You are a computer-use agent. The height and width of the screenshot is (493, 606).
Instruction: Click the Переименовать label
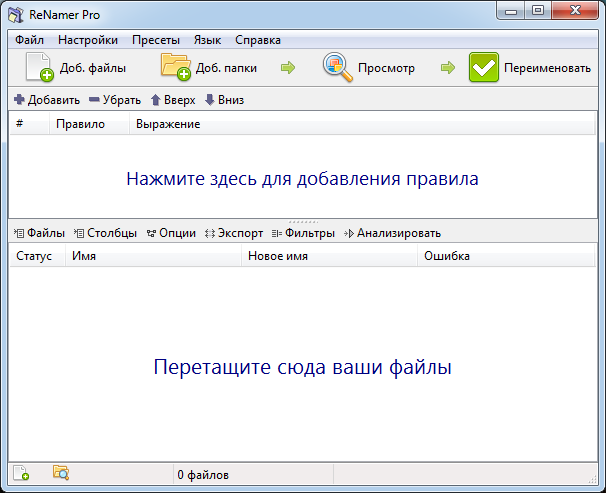pyautogui.click(x=547, y=68)
